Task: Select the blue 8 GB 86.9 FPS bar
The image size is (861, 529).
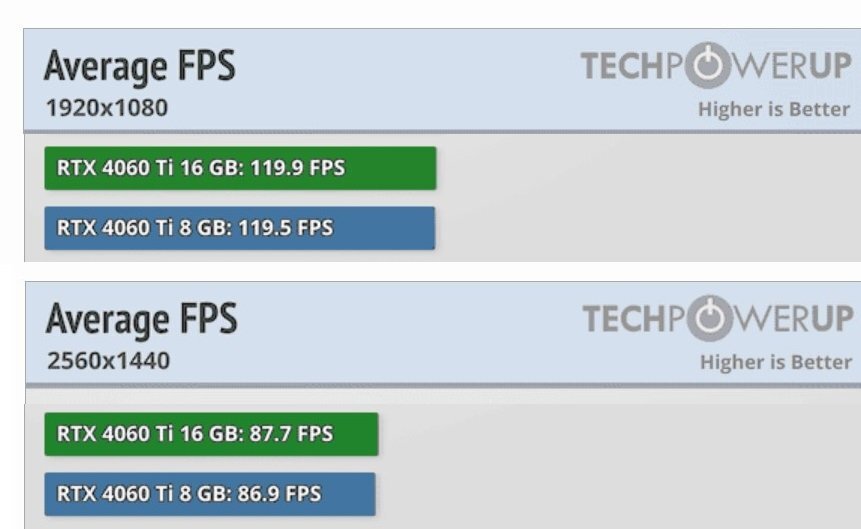Action: click(x=210, y=494)
